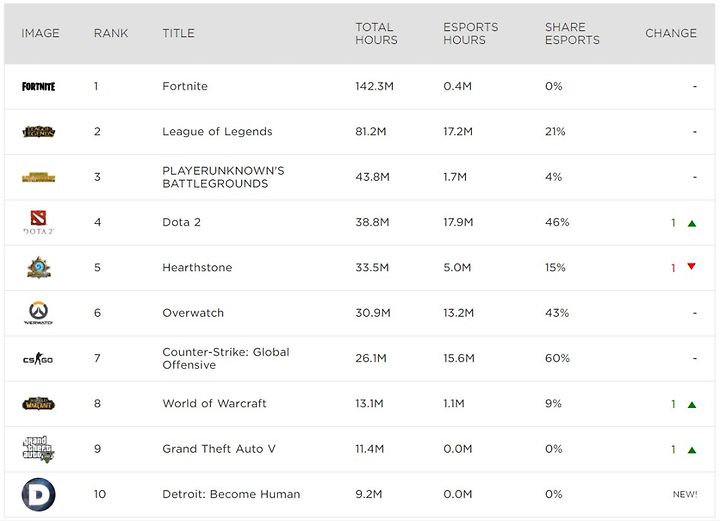Sort by SHARE ESPORTS column header
The height and width of the screenshot is (521, 720).
572,34
